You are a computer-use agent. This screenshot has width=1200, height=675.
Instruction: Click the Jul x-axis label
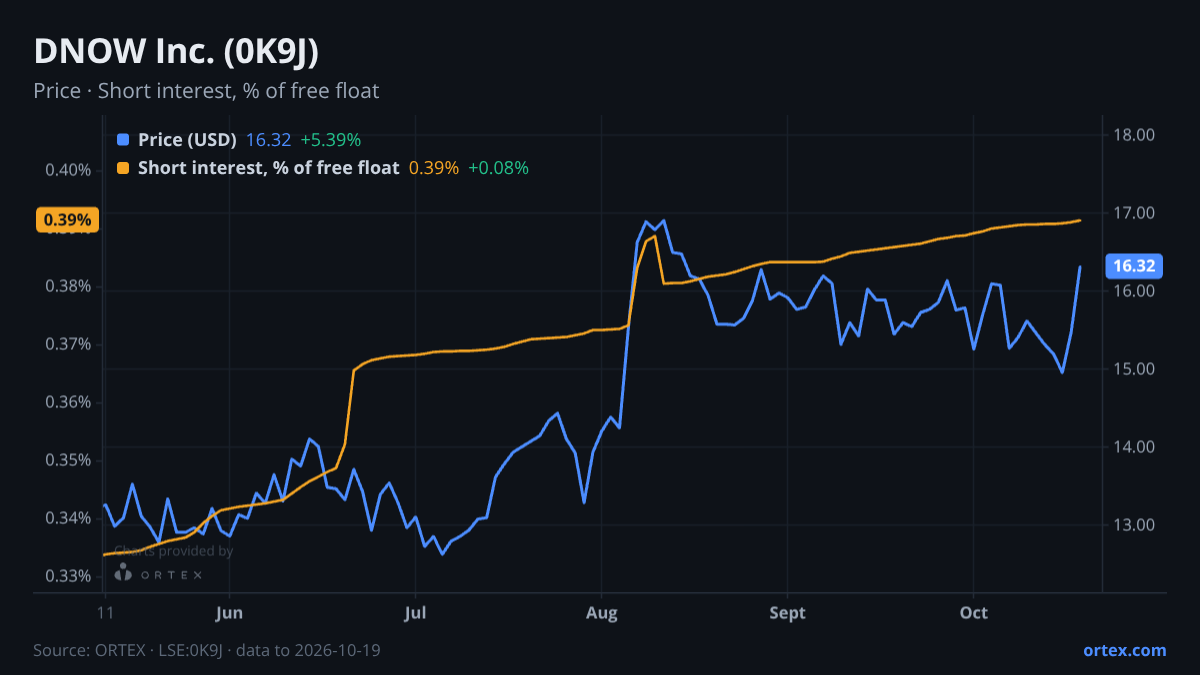click(x=415, y=613)
